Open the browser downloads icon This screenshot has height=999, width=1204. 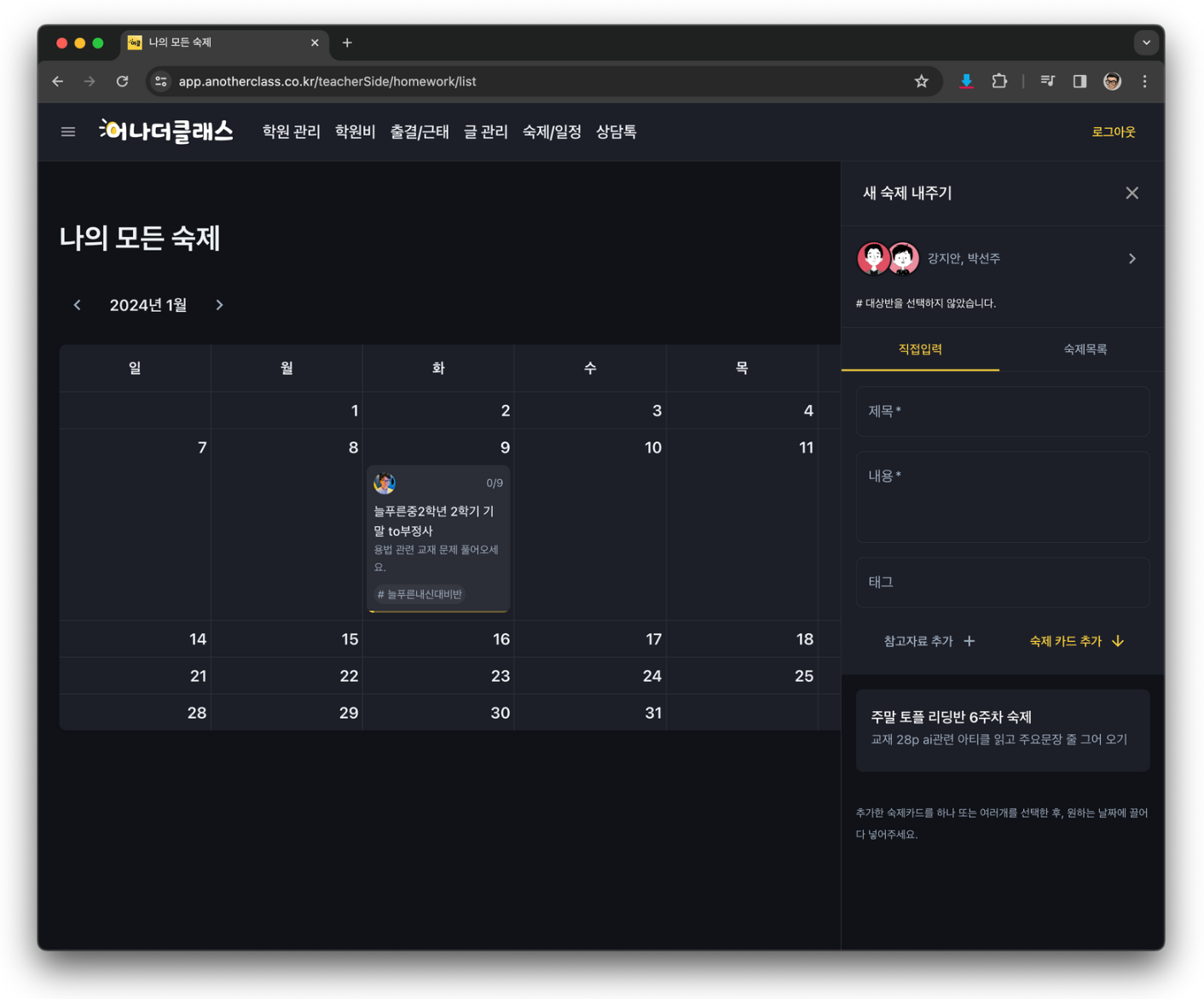[966, 82]
